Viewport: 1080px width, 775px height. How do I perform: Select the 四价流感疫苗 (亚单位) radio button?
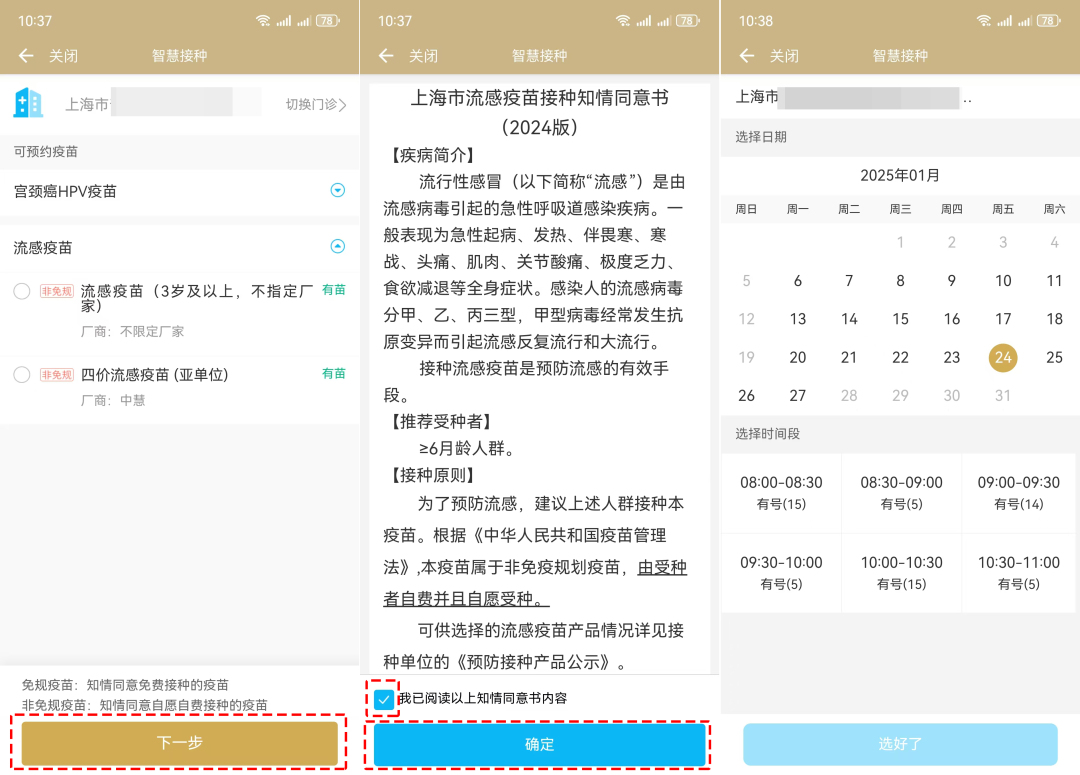click(x=22, y=375)
